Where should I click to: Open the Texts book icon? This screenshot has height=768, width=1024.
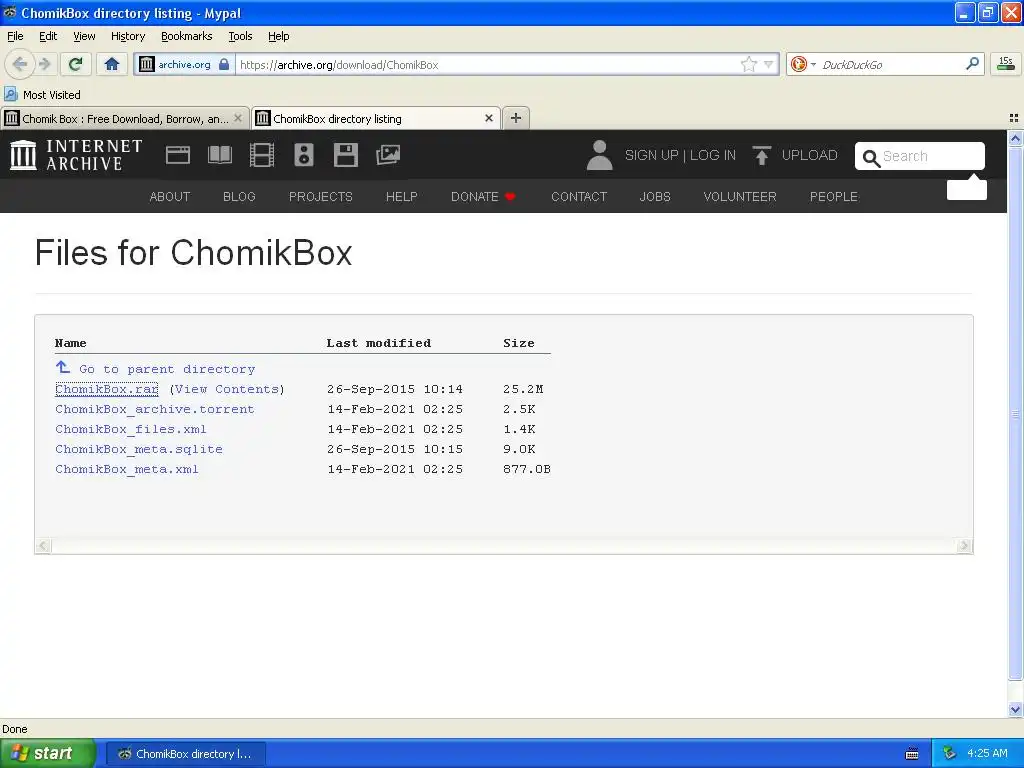pyautogui.click(x=220, y=155)
